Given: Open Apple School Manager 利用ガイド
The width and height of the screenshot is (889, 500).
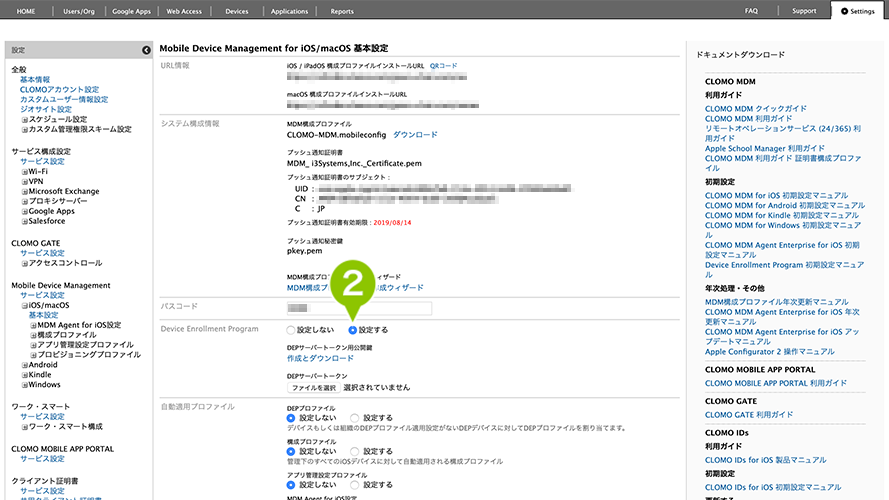Looking at the screenshot, I should pyautogui.click(x=765, y=149).
